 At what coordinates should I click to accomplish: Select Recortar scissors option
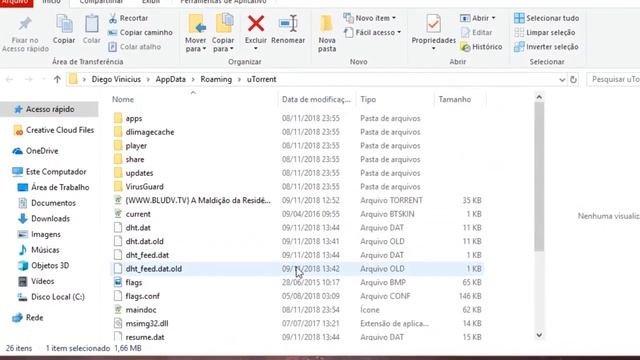(128, 18)
